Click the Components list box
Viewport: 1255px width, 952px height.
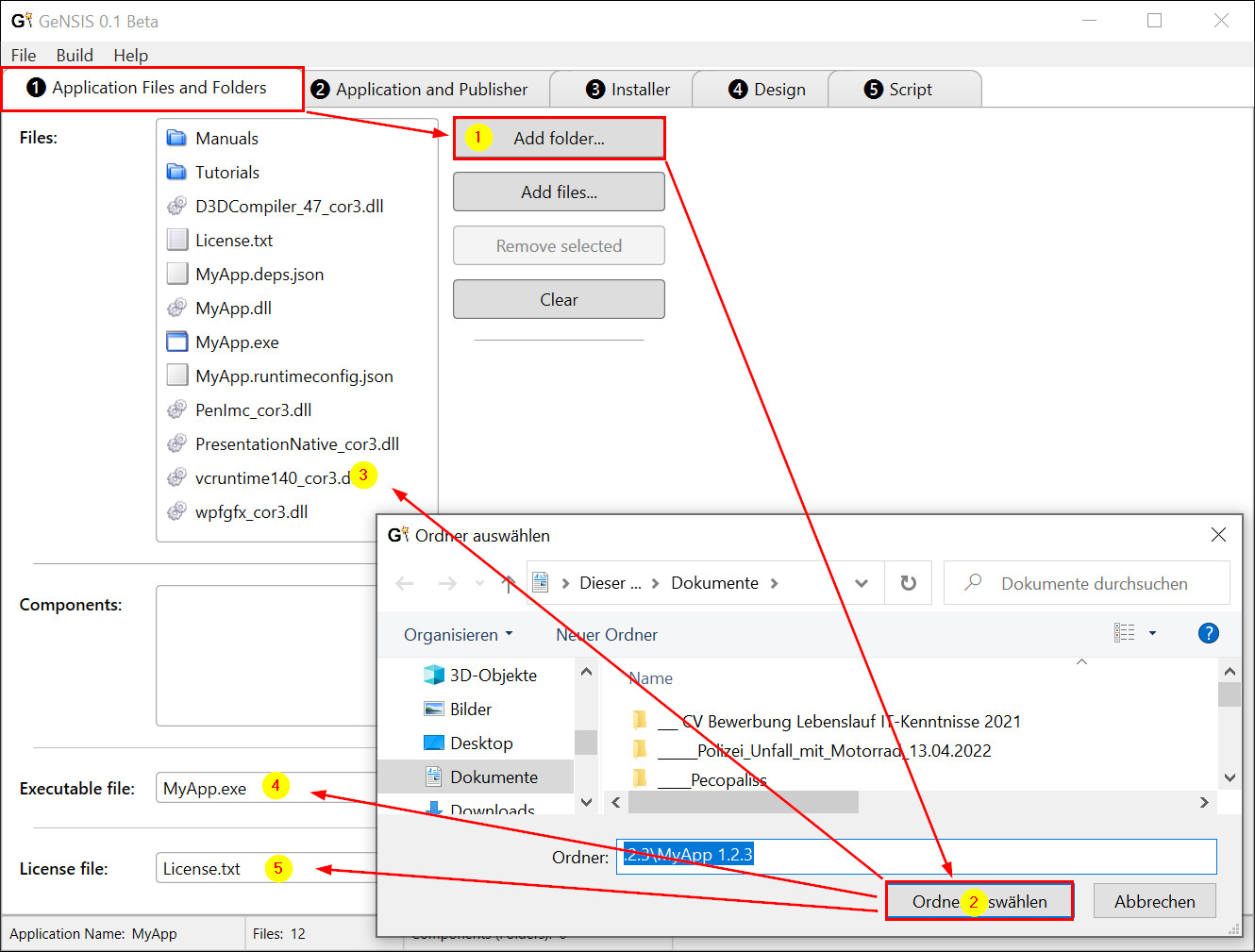(x=266, y=656)
